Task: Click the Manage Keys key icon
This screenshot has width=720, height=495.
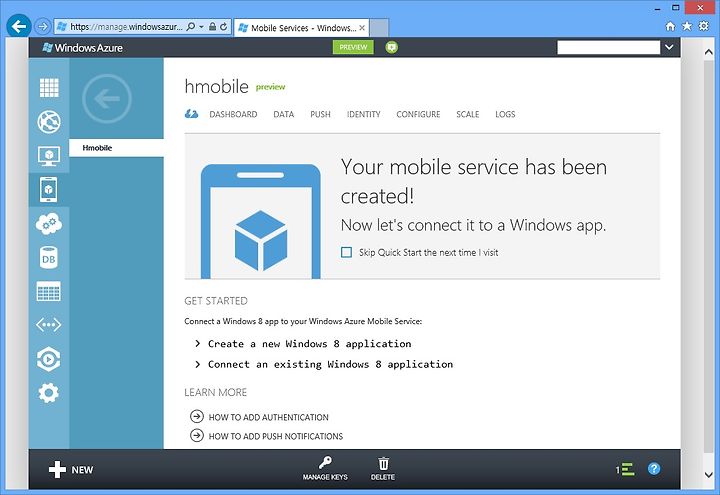Action: 325,462
